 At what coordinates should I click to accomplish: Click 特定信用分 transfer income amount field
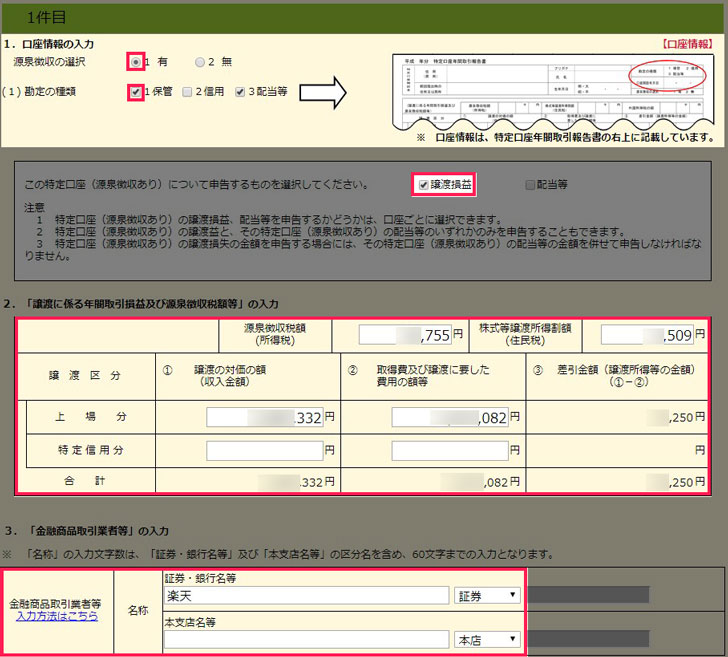coord(264,451)
